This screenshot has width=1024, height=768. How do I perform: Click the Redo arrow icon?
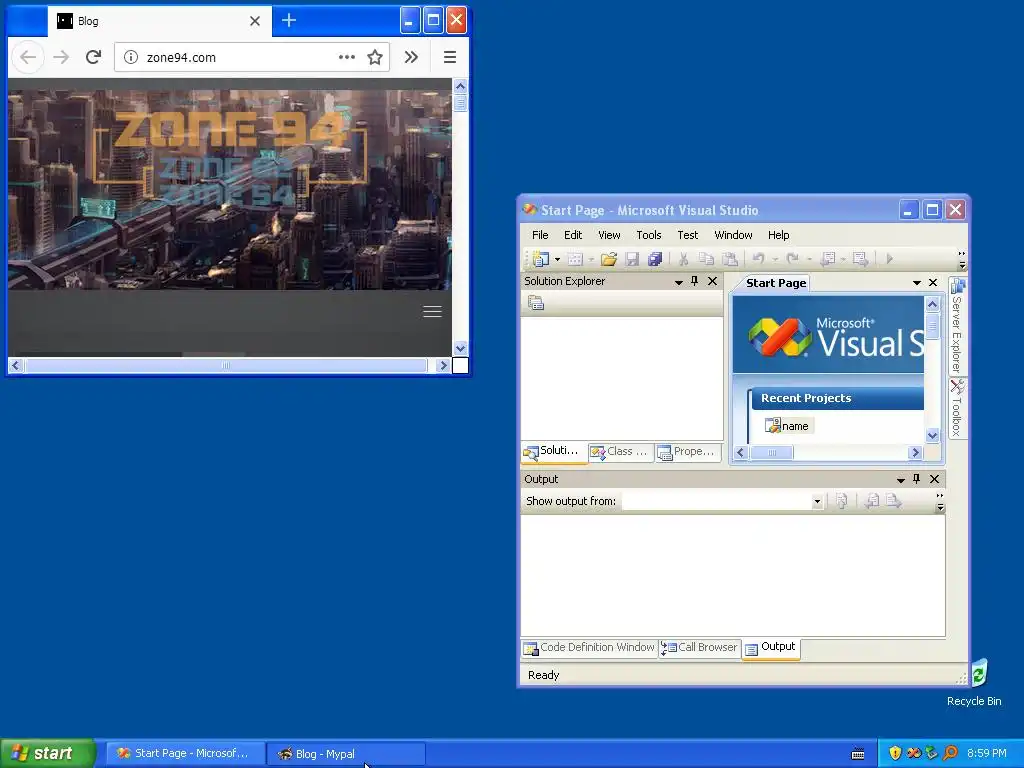[792, 259]
